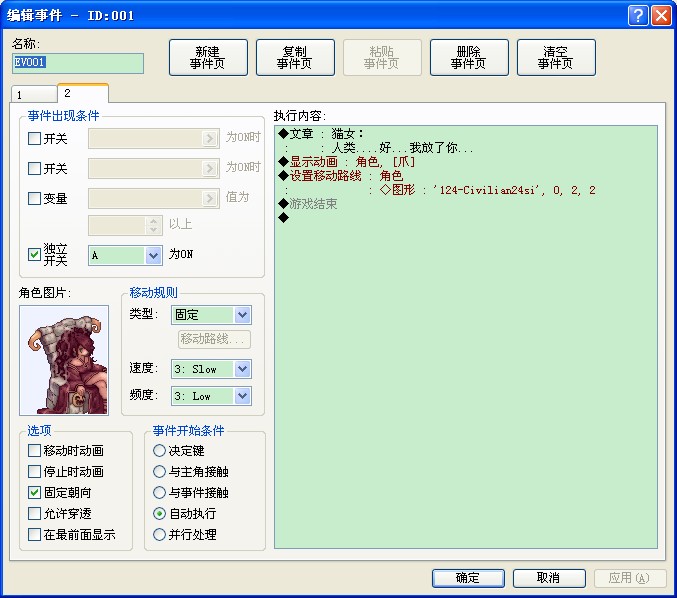Click the character graphic thumbnail
The image size is (677, 598).
64,360
